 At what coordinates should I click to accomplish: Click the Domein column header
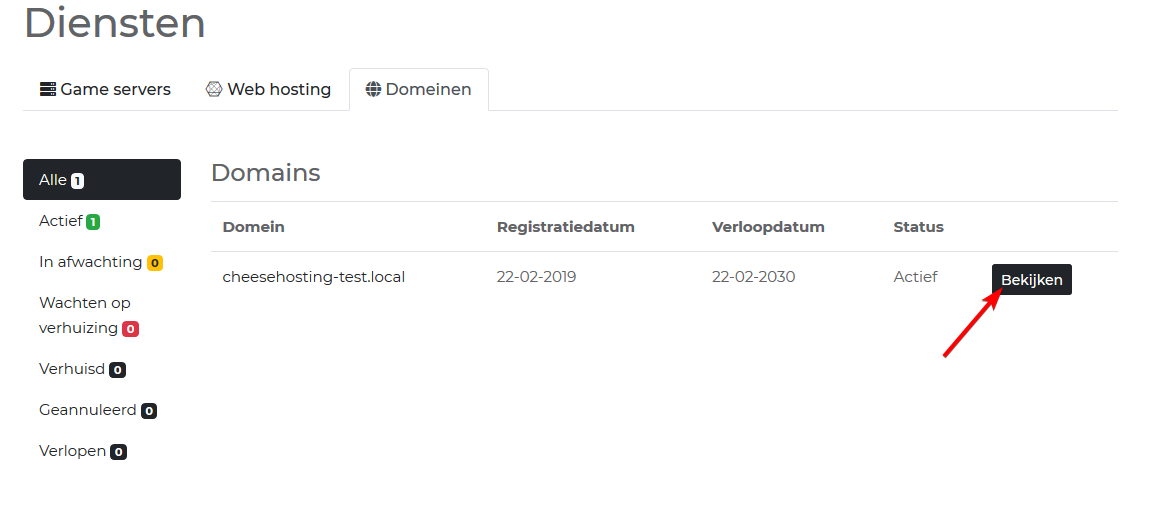(253, 227)
